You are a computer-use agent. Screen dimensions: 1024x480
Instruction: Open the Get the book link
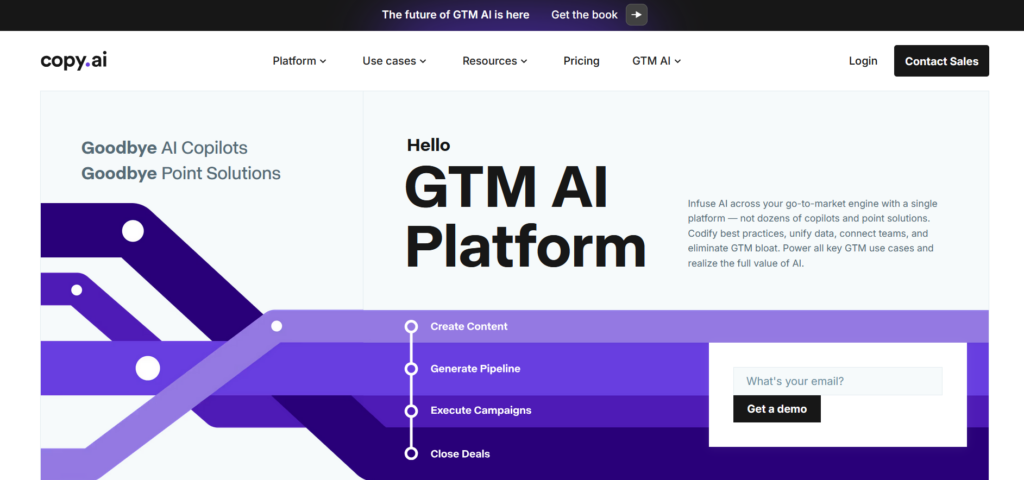coord(584,15)
